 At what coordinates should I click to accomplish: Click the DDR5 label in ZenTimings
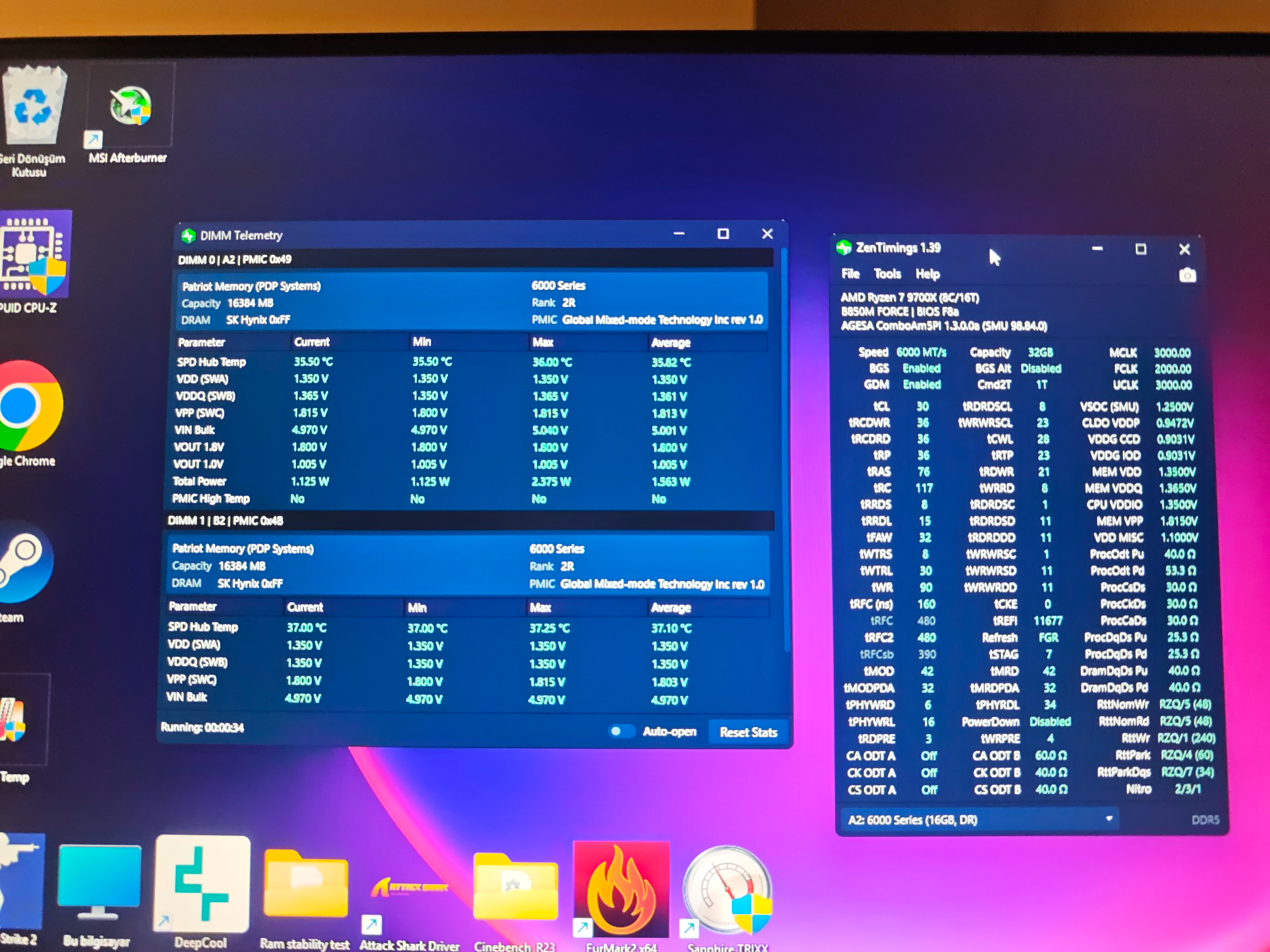click(1205, 819)
